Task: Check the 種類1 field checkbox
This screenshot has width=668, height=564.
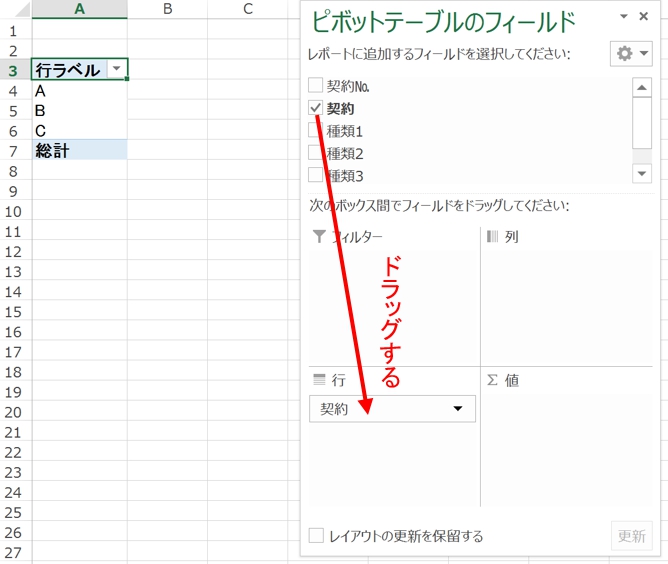Action: (x=316, y=131)
